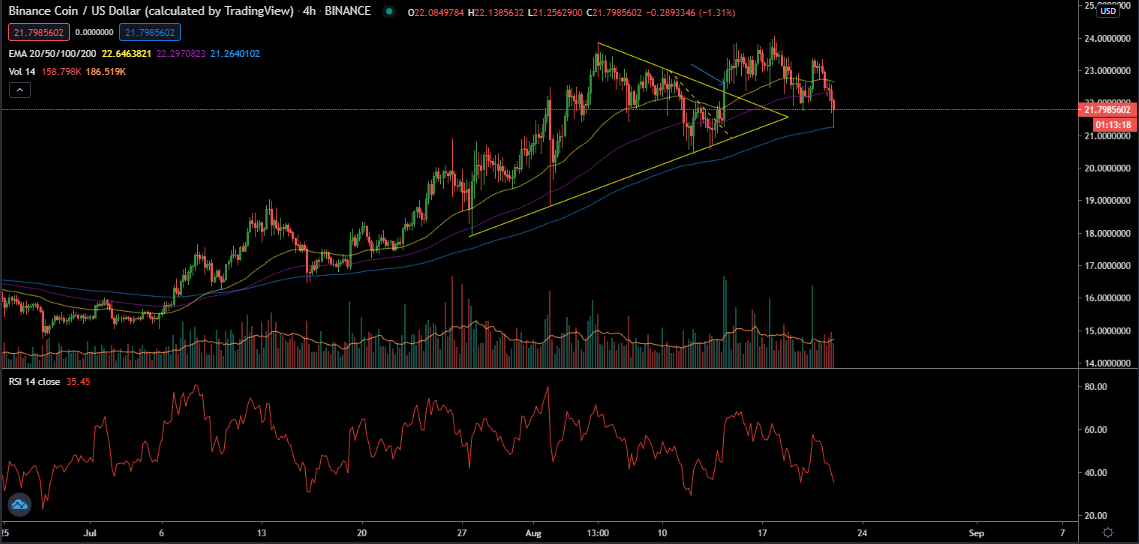Click the open price O22.0849784 value
Screen dimensions: 1139x544
437,12
